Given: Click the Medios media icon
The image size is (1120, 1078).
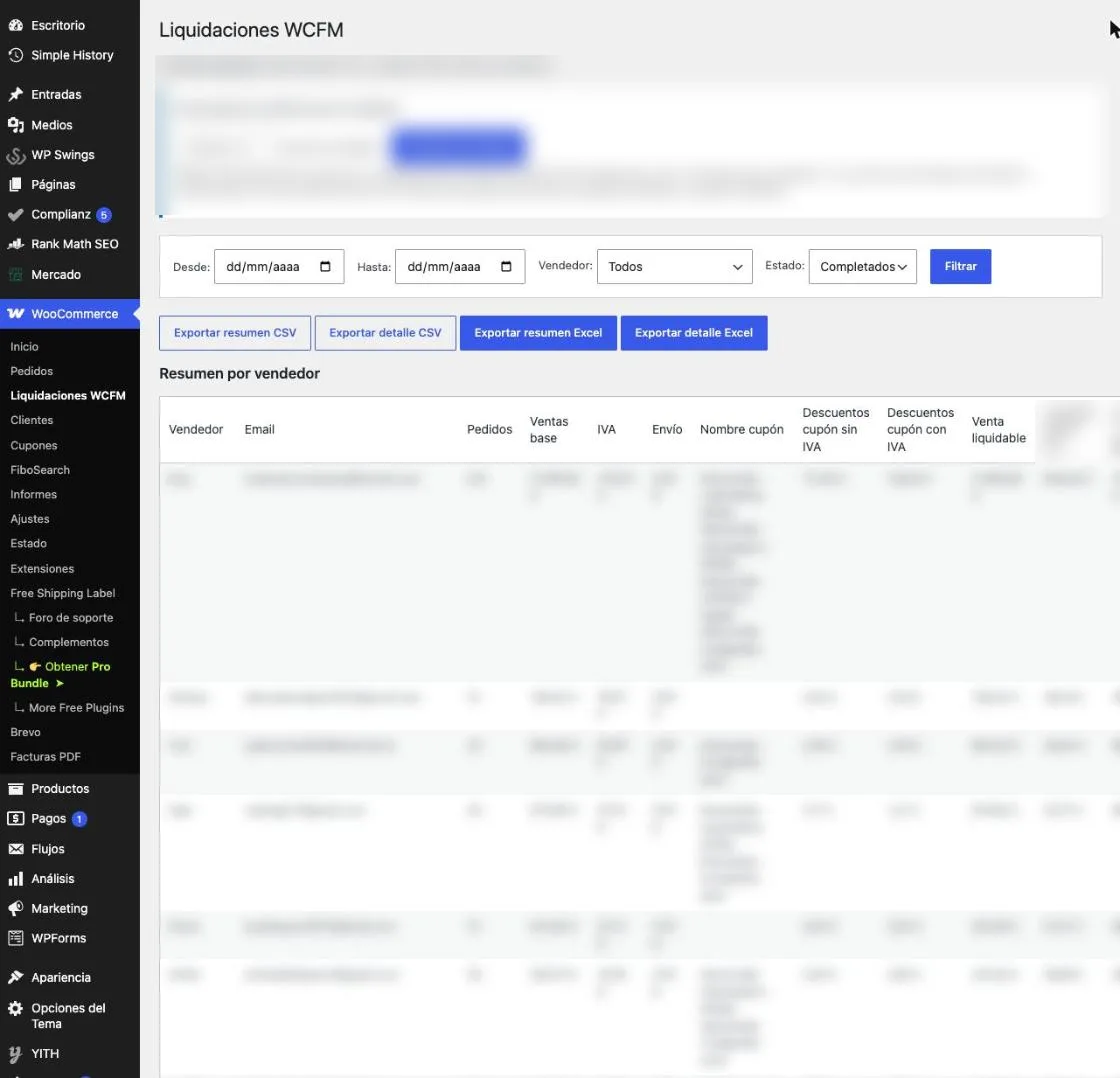Looking at the screenshot, I should 16,125.
